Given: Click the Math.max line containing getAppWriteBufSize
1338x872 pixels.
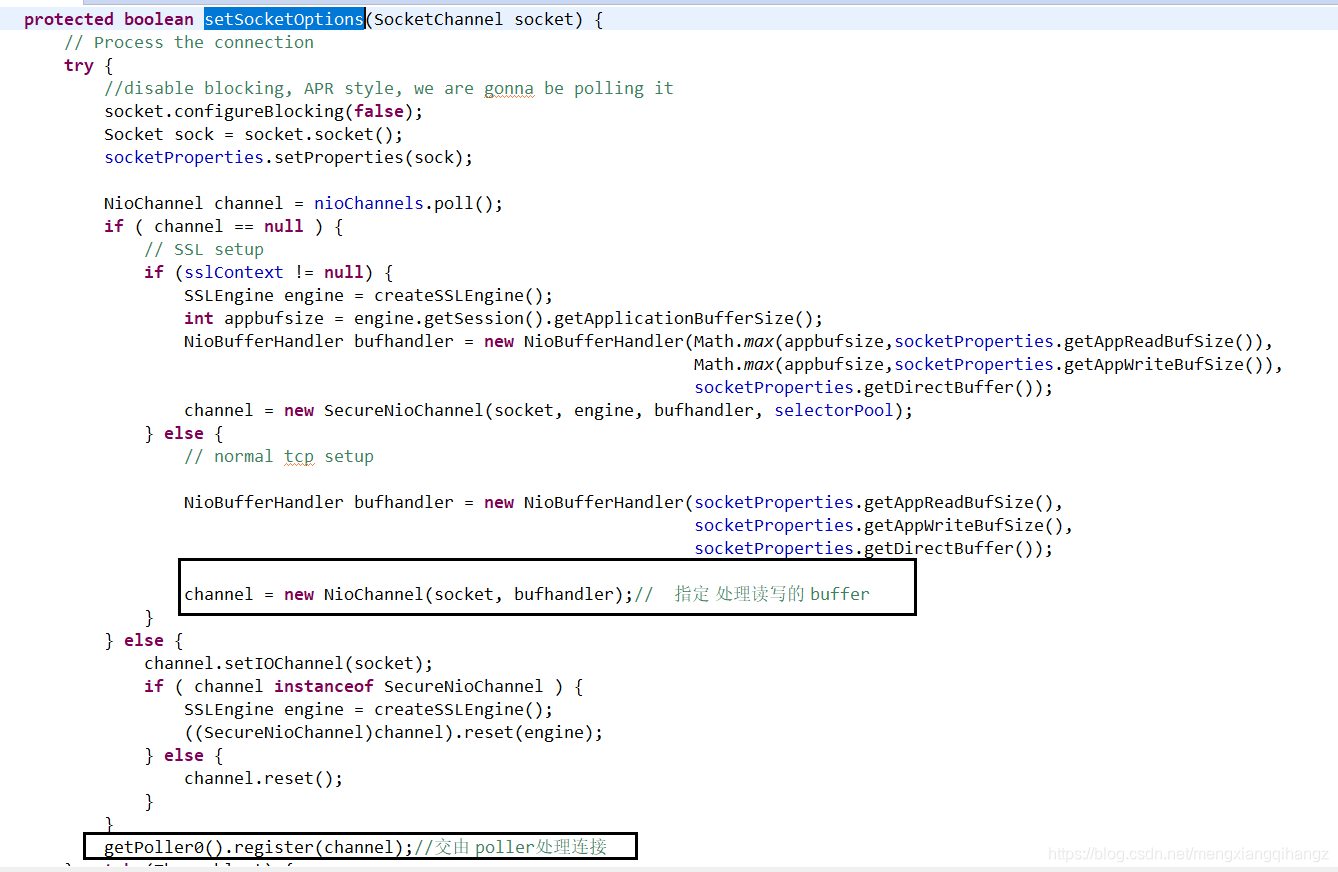Looking at the screenshot, I should tap(989, 364).
